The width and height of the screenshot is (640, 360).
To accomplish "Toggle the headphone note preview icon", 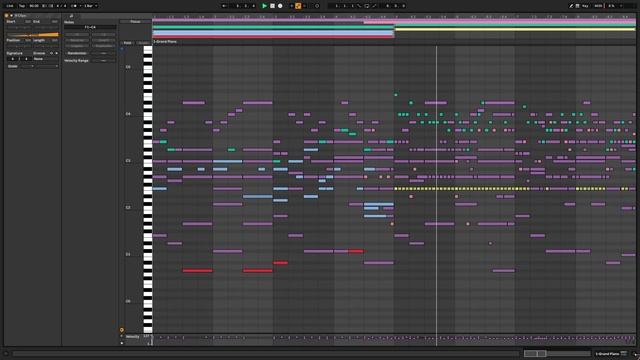I will (x=122, y=49).
